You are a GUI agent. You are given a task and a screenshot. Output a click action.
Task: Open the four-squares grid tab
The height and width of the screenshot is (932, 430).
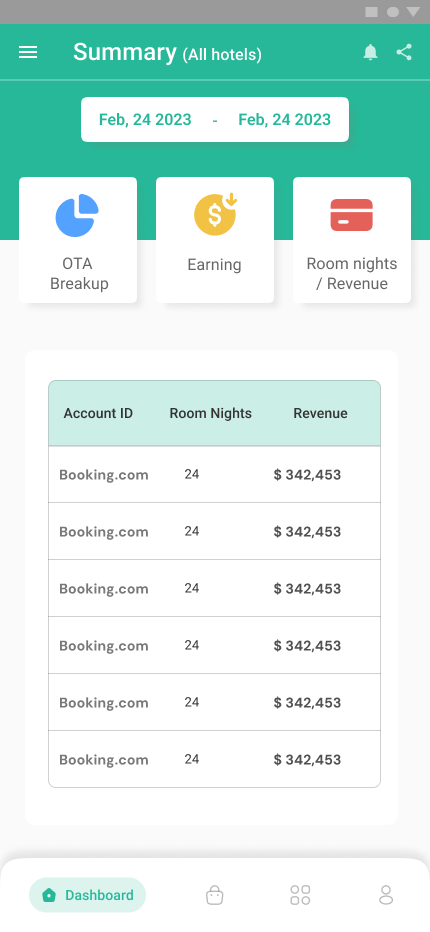click(300, 895)
